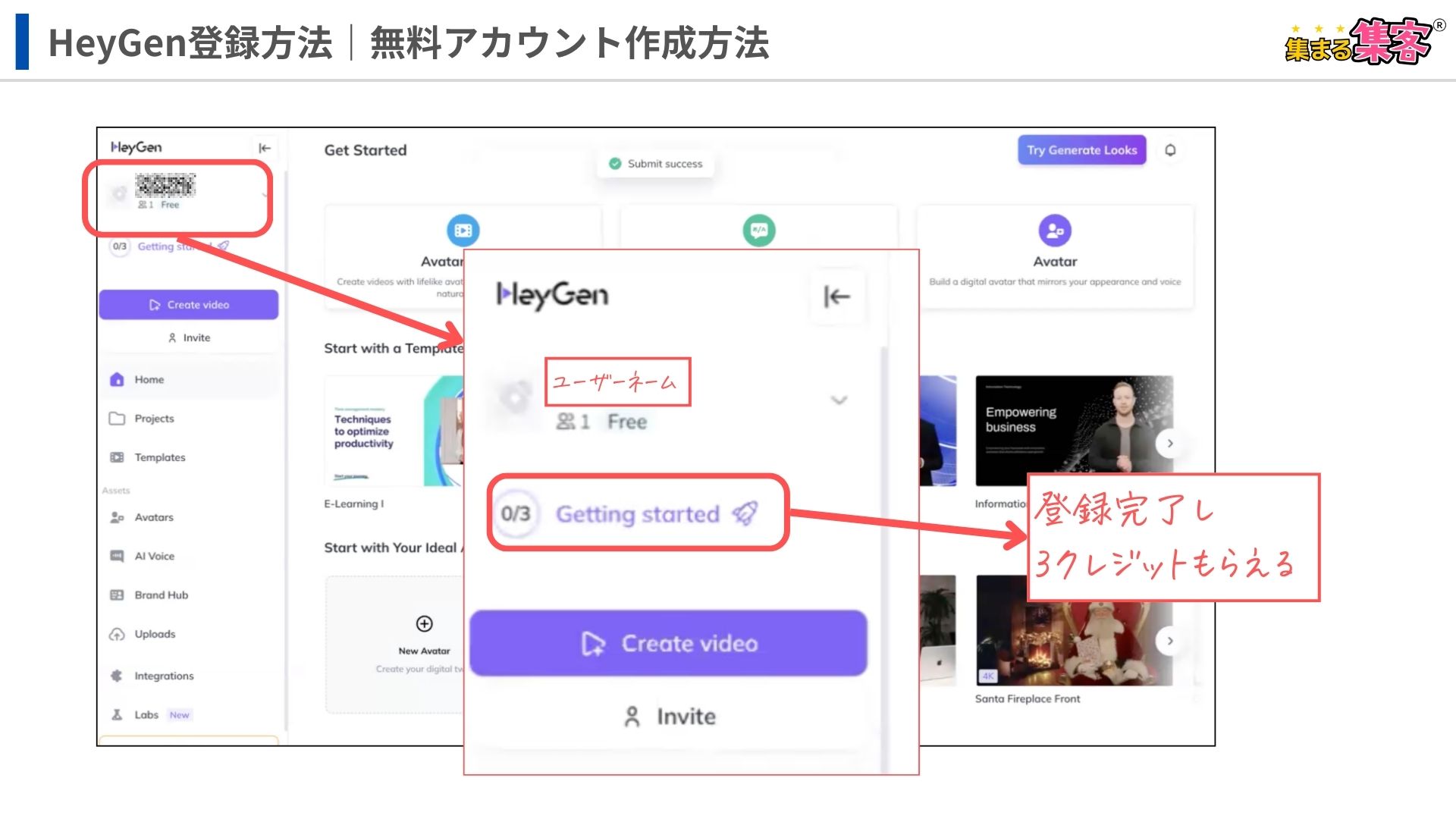Click the Uploads cloud icon
The height and width of the screenshot is (819, 1456).
pyautogui.click(x=117, y=634)
